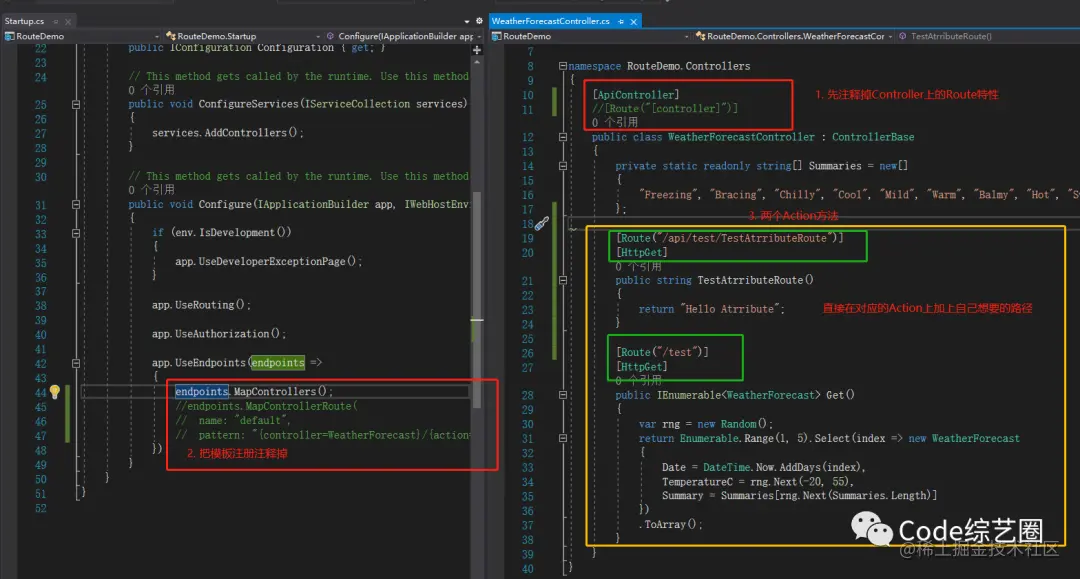The width and height of the screenshot is (1080, 579).
Task: Click the return "Hello Atrribute"; statement
Action: 712,309
